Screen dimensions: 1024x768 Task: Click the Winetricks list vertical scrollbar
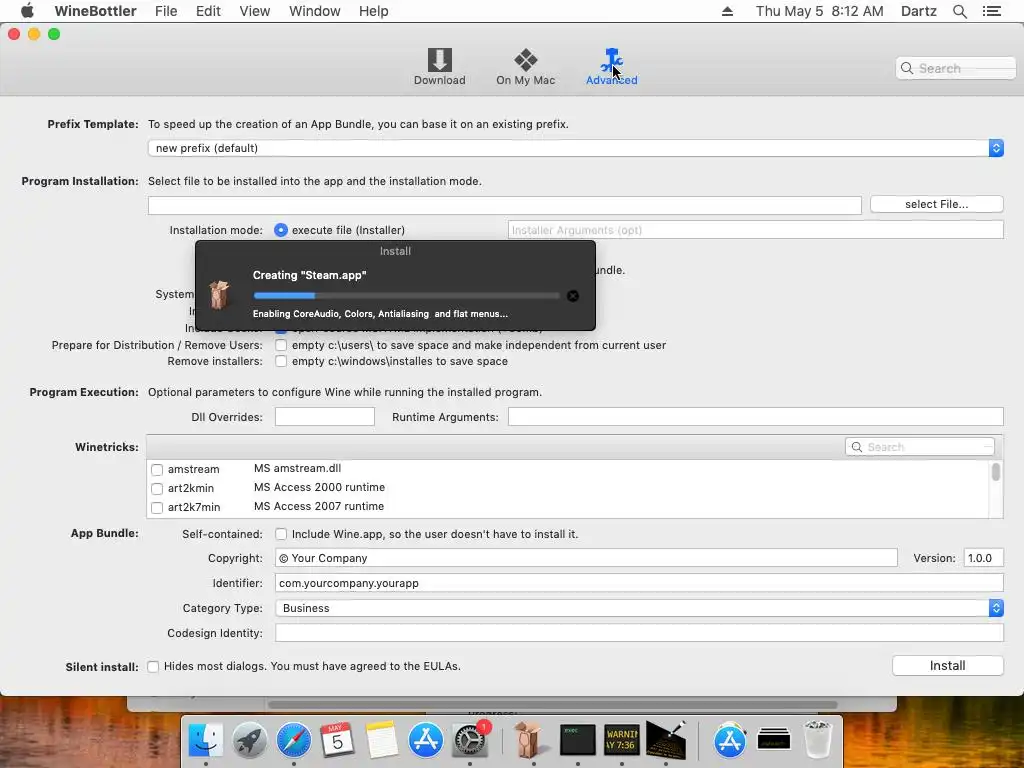996,472
